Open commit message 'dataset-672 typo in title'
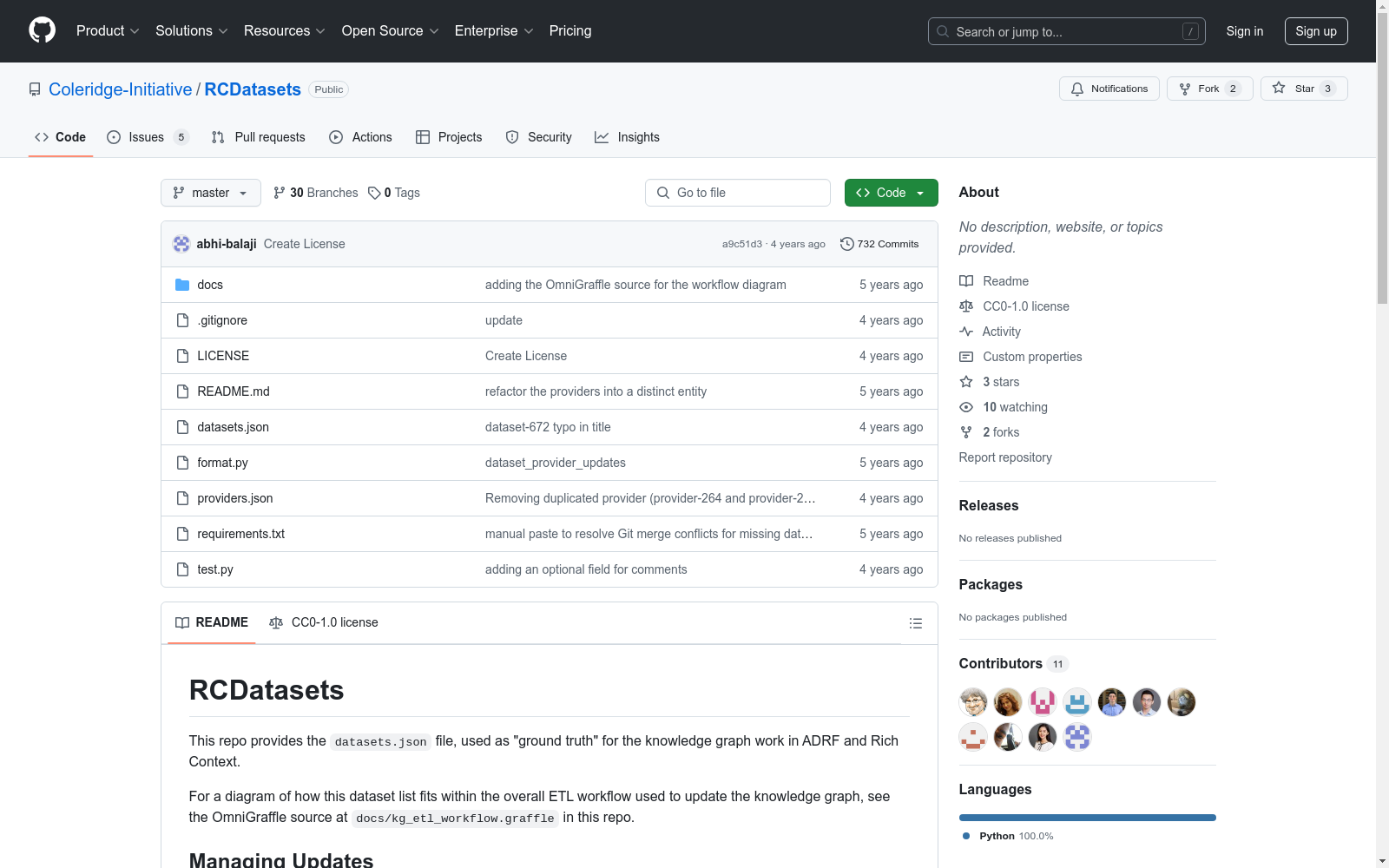The image size is (1389, 868). click(548, 427)
